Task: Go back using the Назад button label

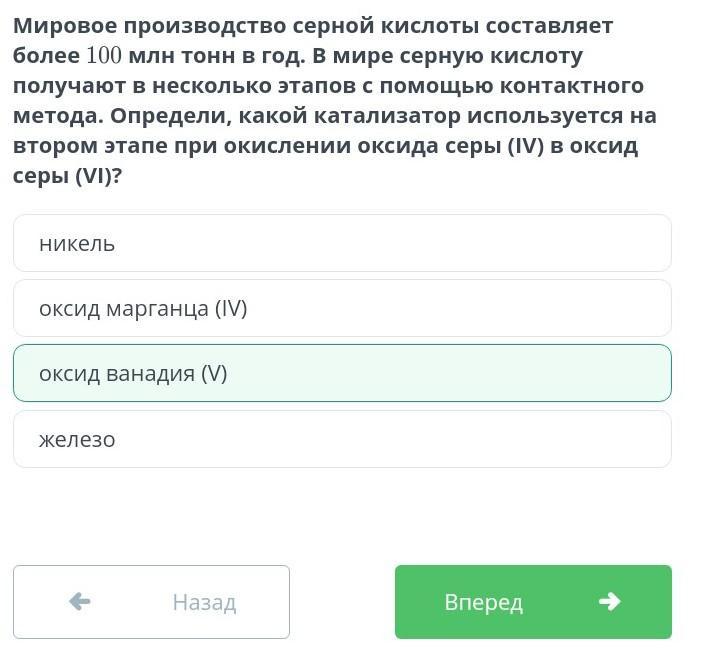Action: (204, 602)
